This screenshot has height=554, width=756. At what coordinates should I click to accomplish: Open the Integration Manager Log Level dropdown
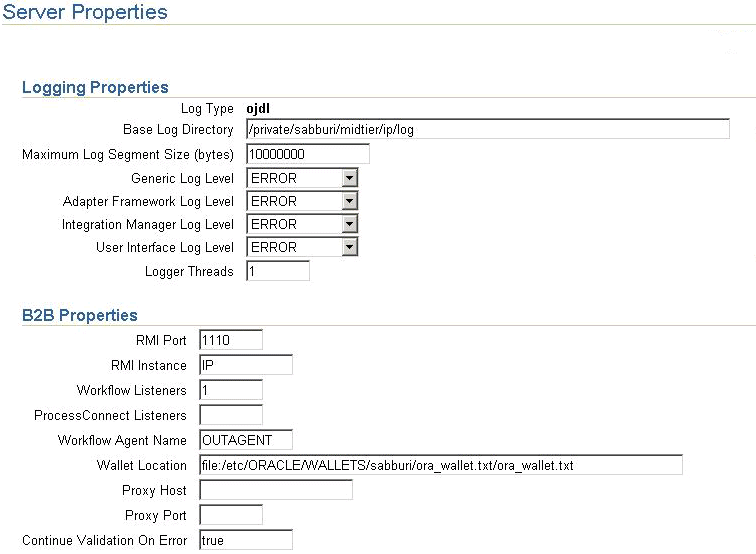click(302, 224)
